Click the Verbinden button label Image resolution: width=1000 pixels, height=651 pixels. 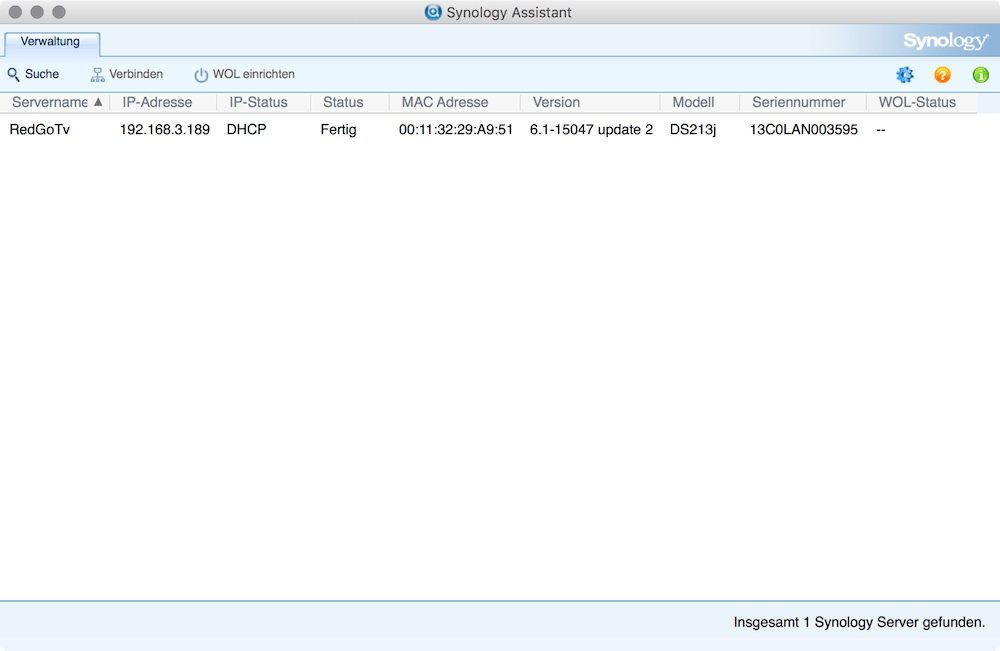(136, 74)
